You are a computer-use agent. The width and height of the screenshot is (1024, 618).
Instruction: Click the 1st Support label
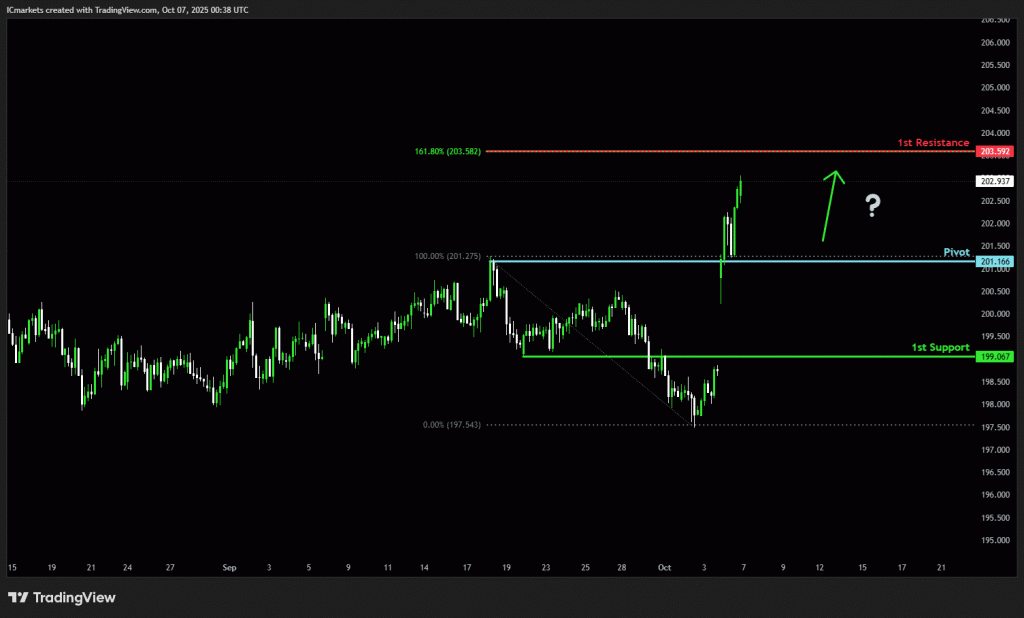pyautogui.click(x=940, y=347)
